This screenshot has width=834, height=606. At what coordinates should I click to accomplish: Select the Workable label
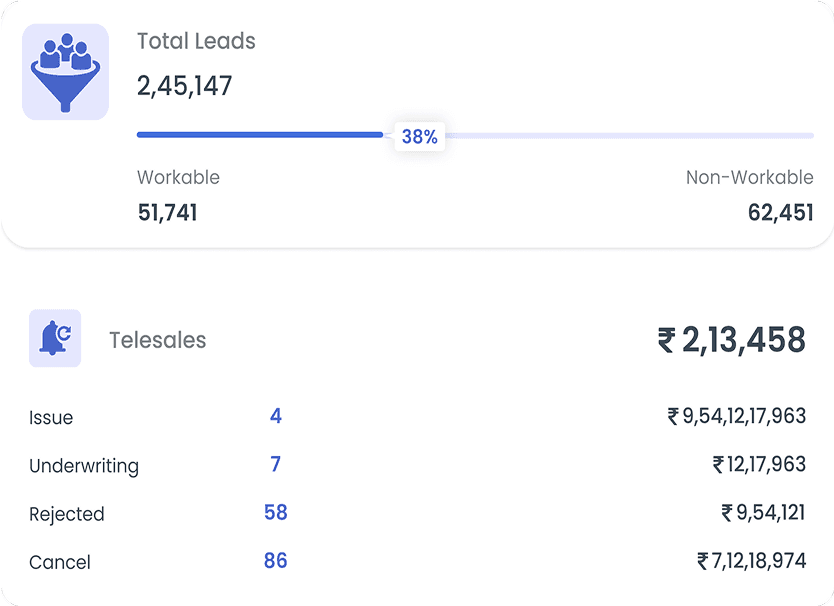178,177
